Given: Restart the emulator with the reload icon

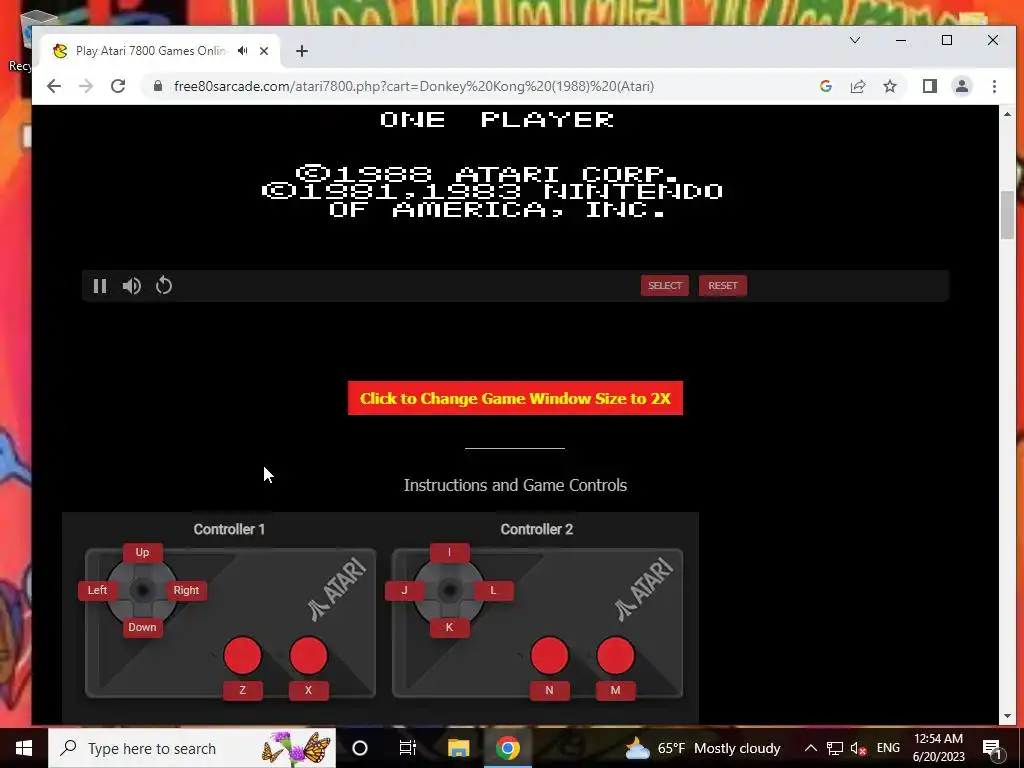Looking at the screenshot, I should coord(164,285).
